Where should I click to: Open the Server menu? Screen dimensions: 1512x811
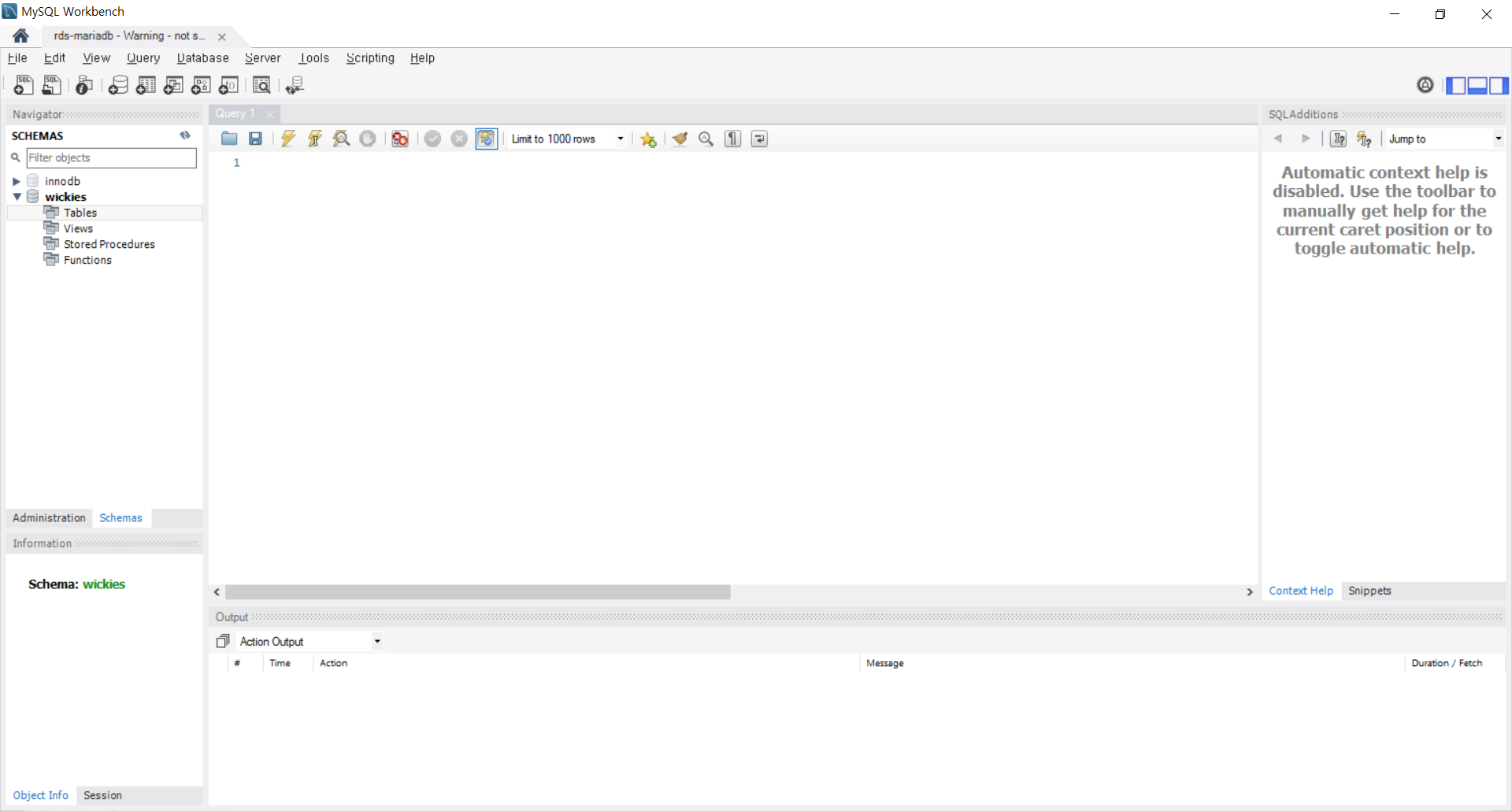coord(262,58)
